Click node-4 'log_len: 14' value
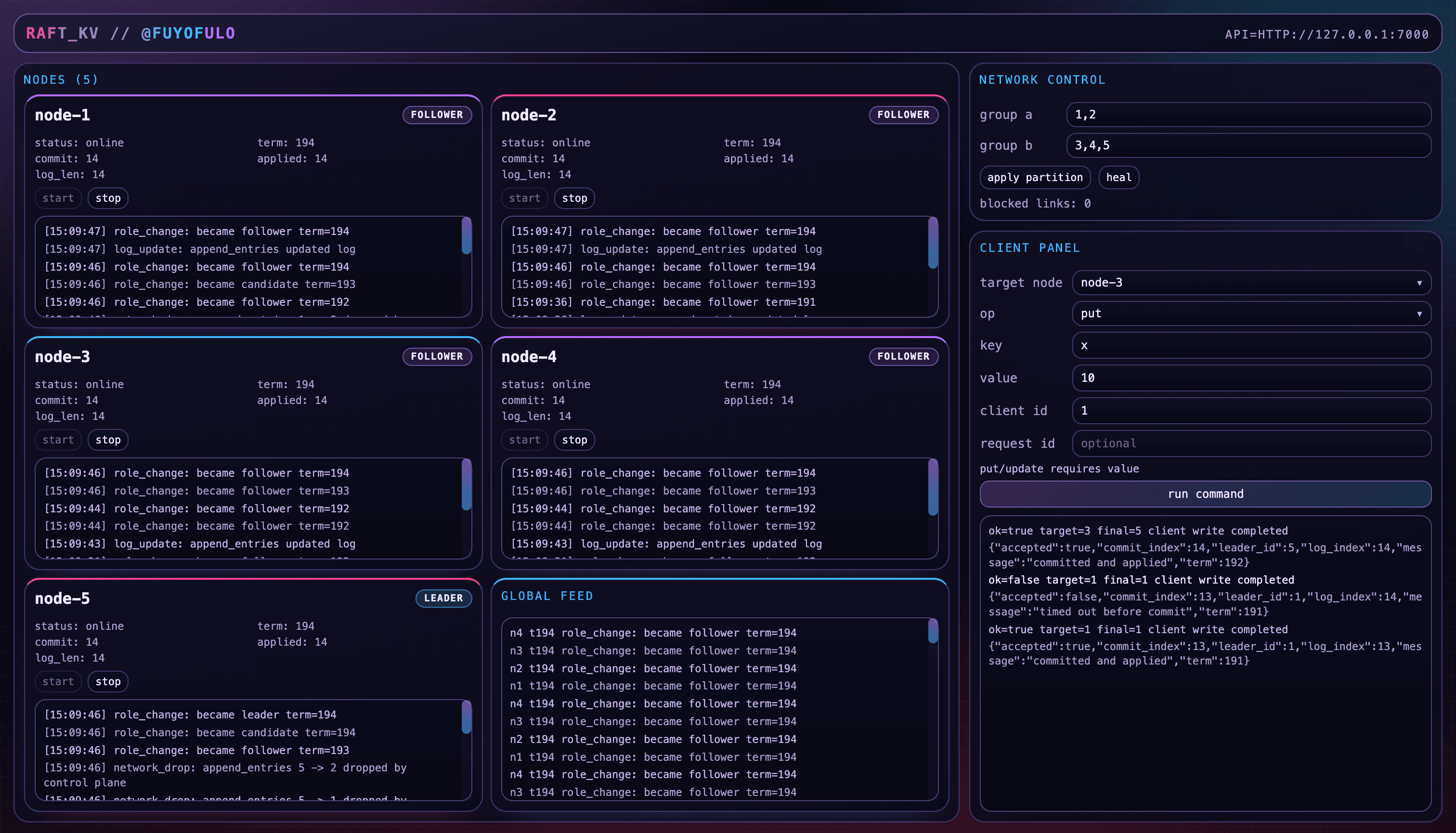Image resolution: width=1456 pixels, height=833 pixels. [x=536, y=416]
